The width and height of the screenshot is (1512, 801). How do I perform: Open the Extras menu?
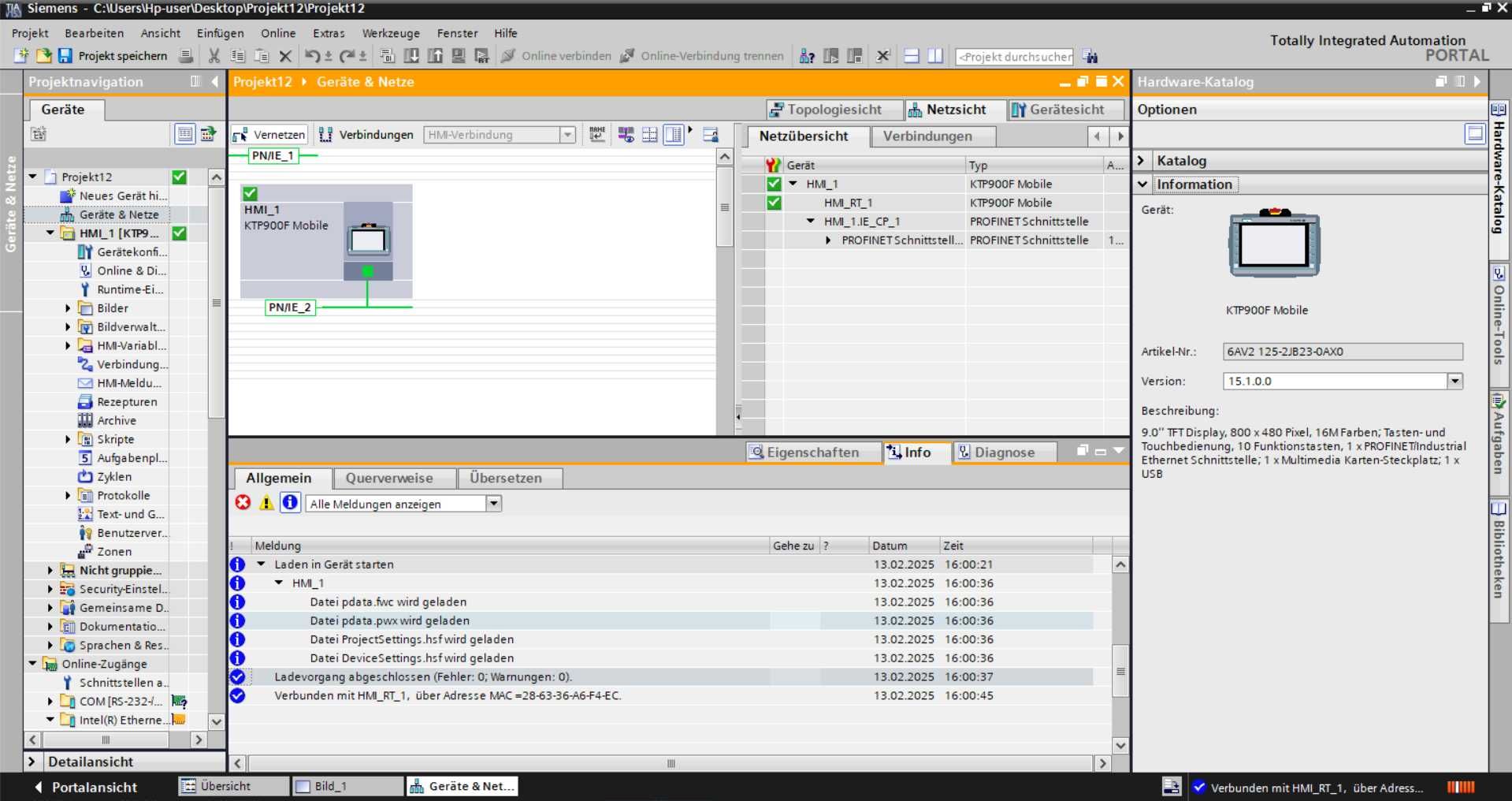pos(329,33)
